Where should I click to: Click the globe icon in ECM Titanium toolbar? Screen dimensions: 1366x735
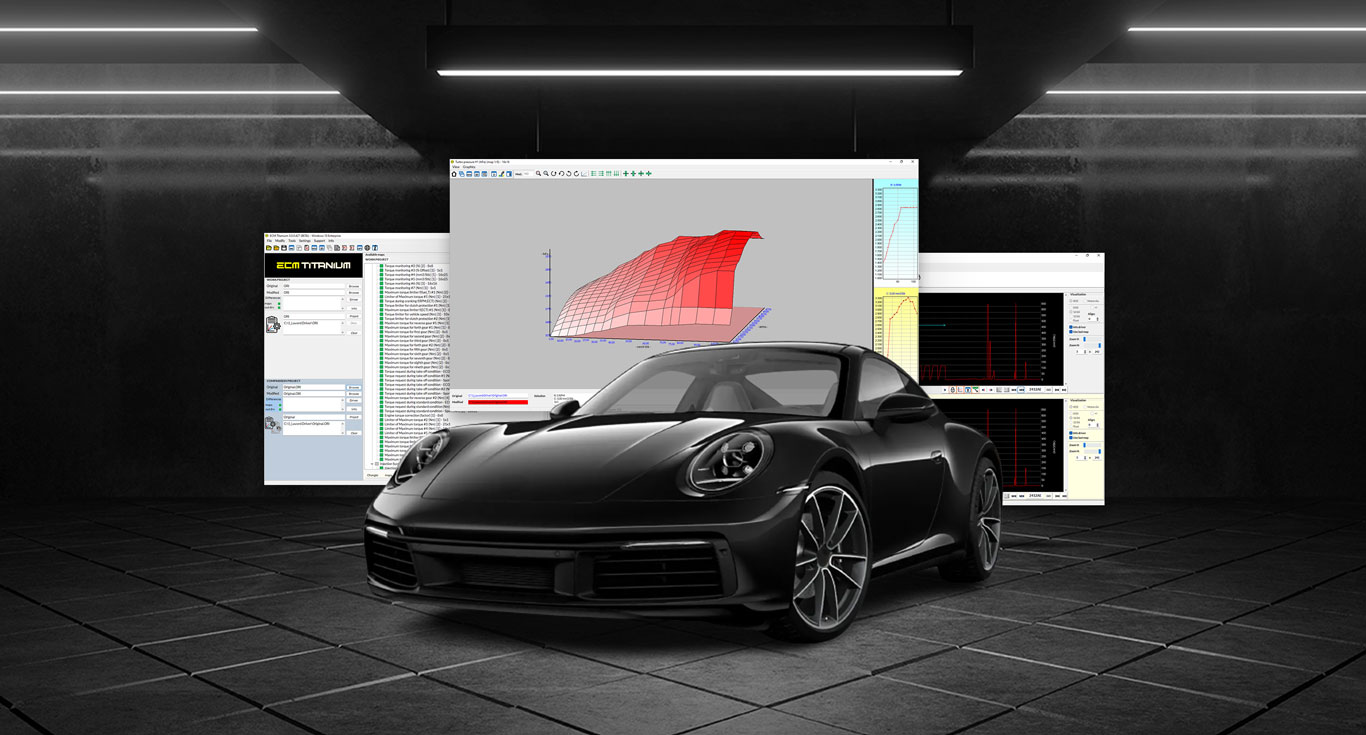point(367,248)
